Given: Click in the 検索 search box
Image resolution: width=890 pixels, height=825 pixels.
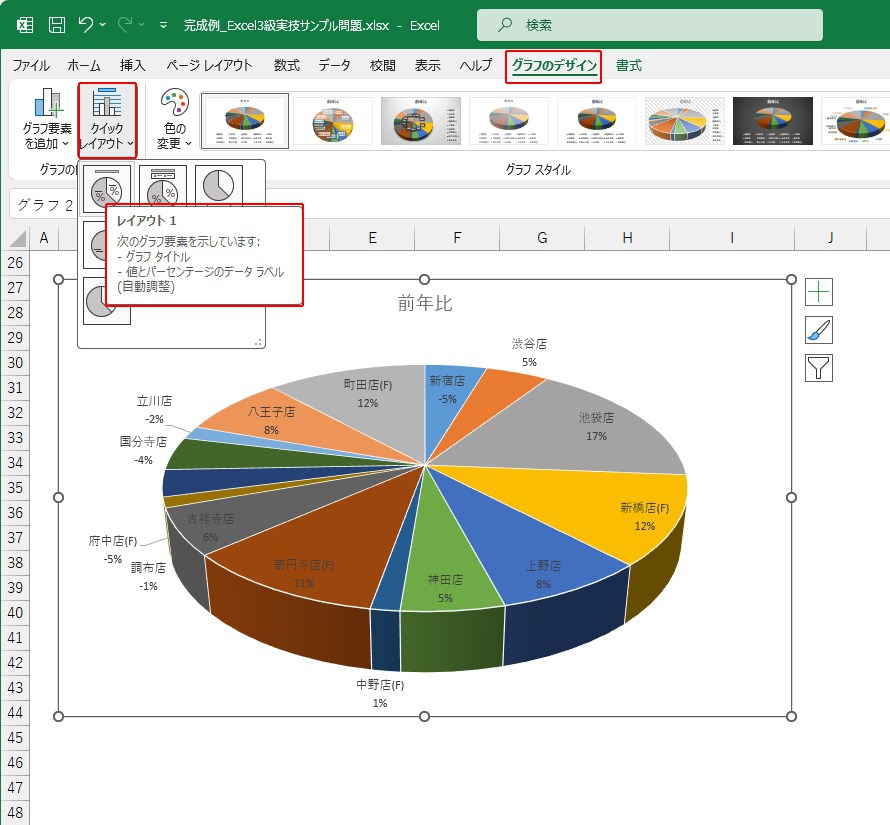Looking at the screenshot, I should click(x=650, y=25).
